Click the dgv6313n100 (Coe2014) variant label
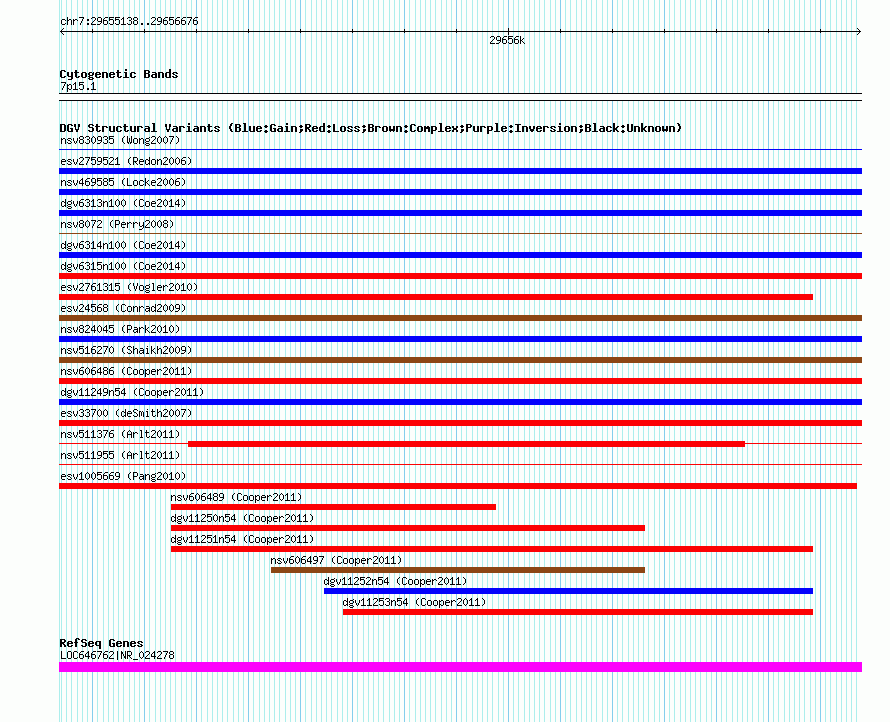 123,203
